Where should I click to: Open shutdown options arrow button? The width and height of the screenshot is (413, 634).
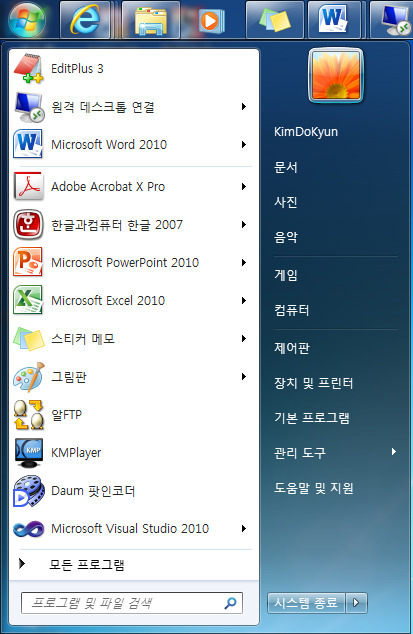coord(356,603)
